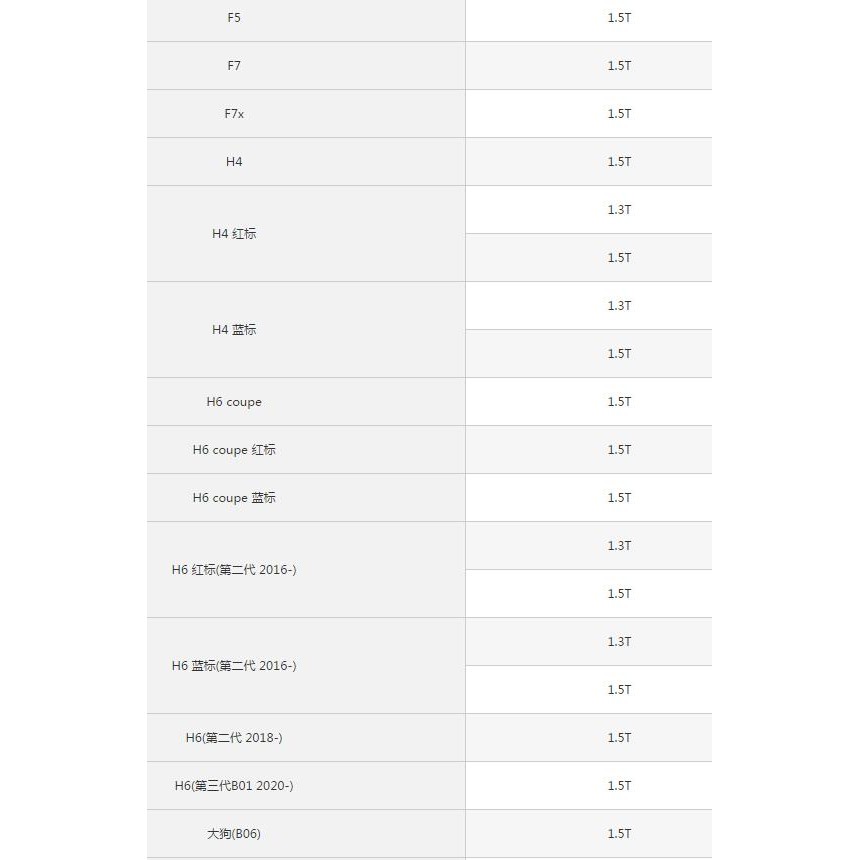The image size is (860, 860).
Task: Click the H6 coupe model cell
Action: pyautogui.click(x=234, y=402)
